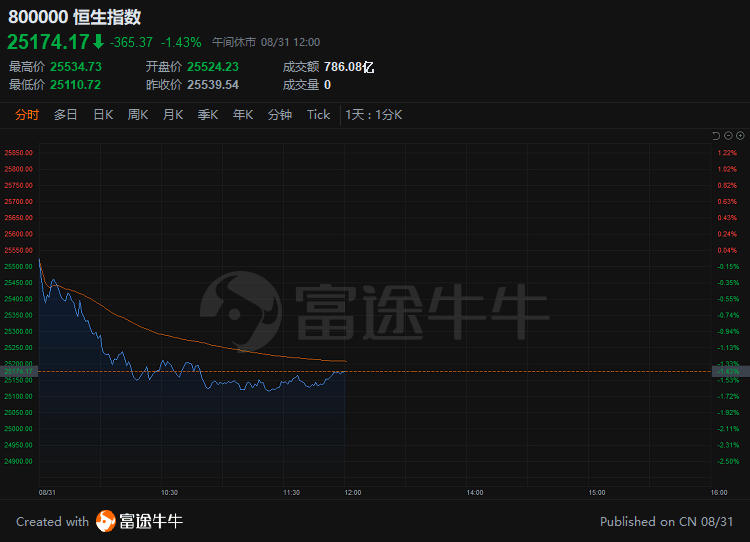Image resolution: width=750 pixels, height=542 pixels.
Task: Open the 年K chart tab
Action: (243, 115)
